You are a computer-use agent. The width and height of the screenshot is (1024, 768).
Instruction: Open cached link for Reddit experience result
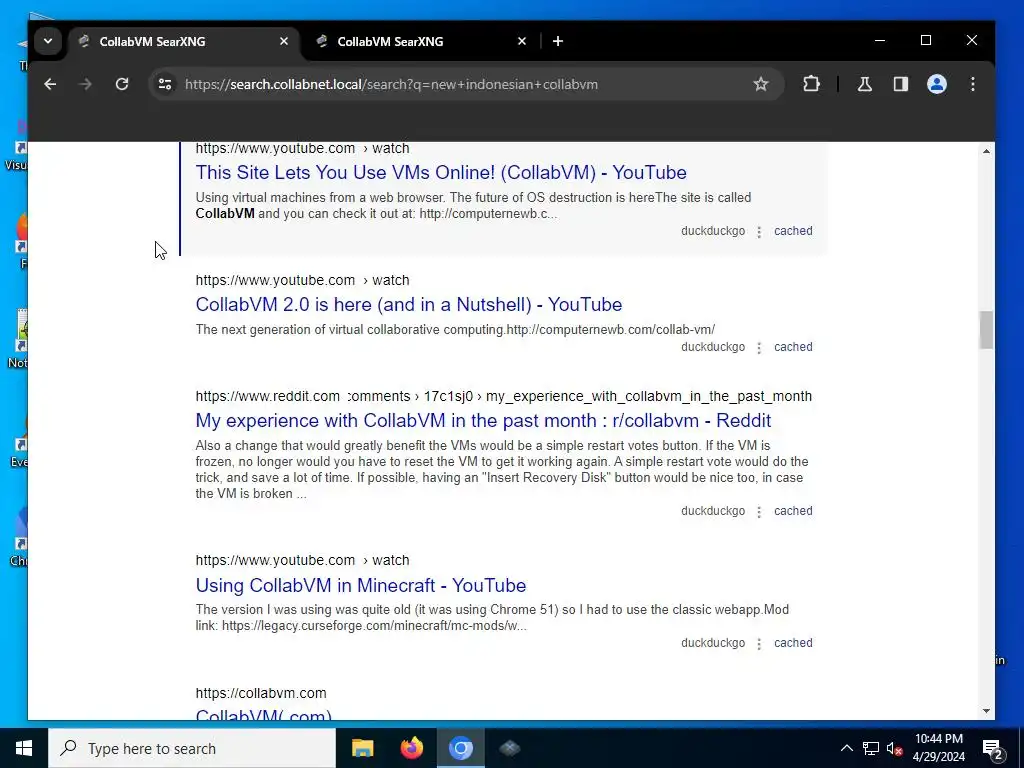(793, 511)
